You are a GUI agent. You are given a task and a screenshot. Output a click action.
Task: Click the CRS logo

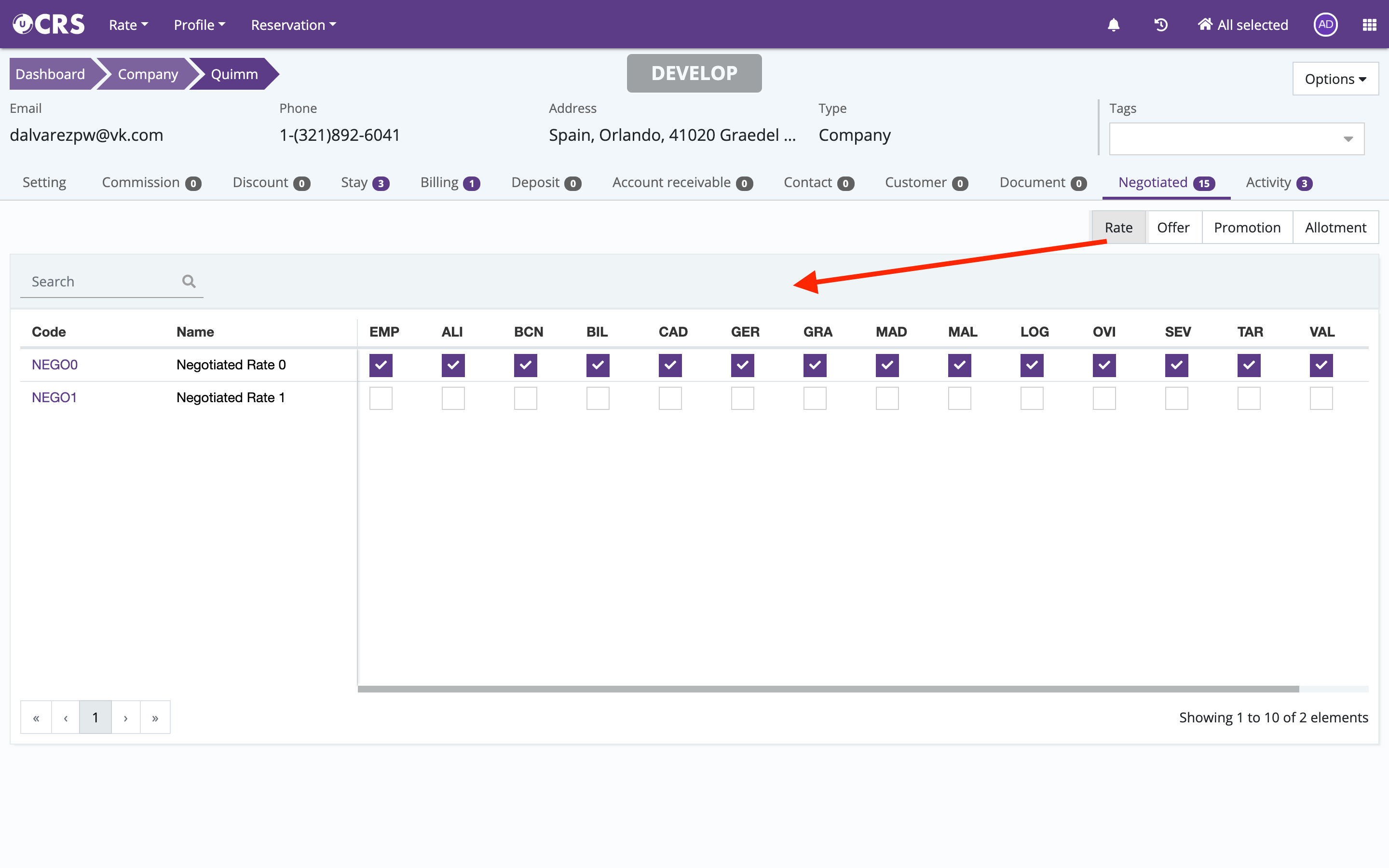coord(49,24)
